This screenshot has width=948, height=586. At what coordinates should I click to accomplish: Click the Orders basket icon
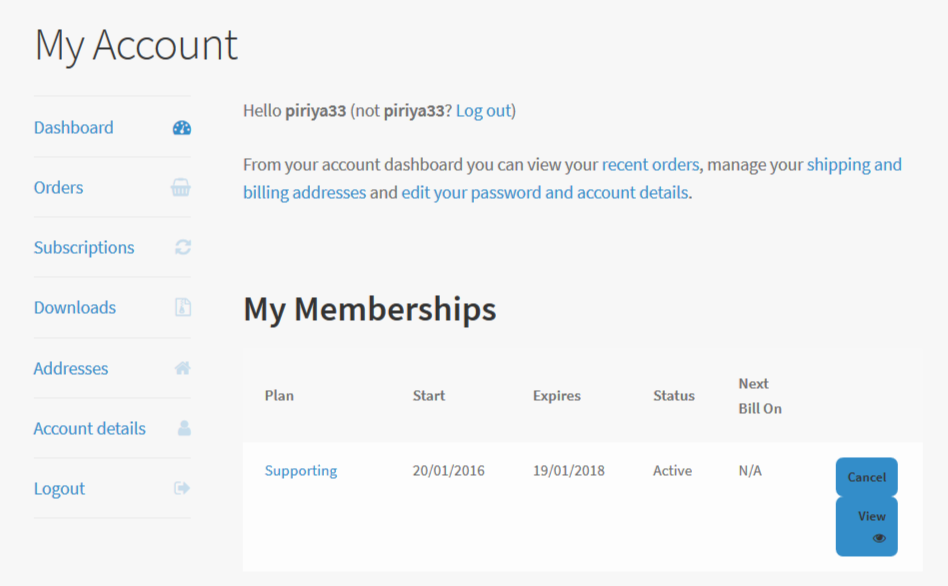[181, 188]
